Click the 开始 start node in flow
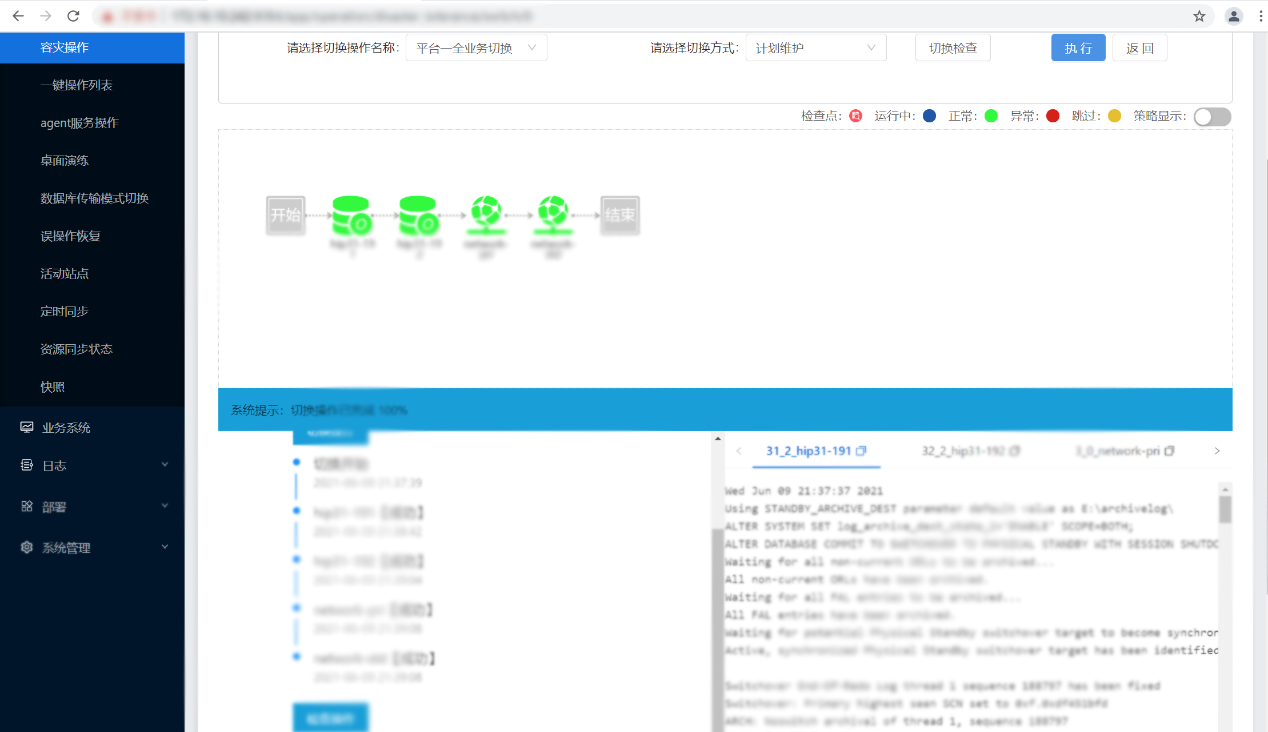 click(x=285, y=215)
